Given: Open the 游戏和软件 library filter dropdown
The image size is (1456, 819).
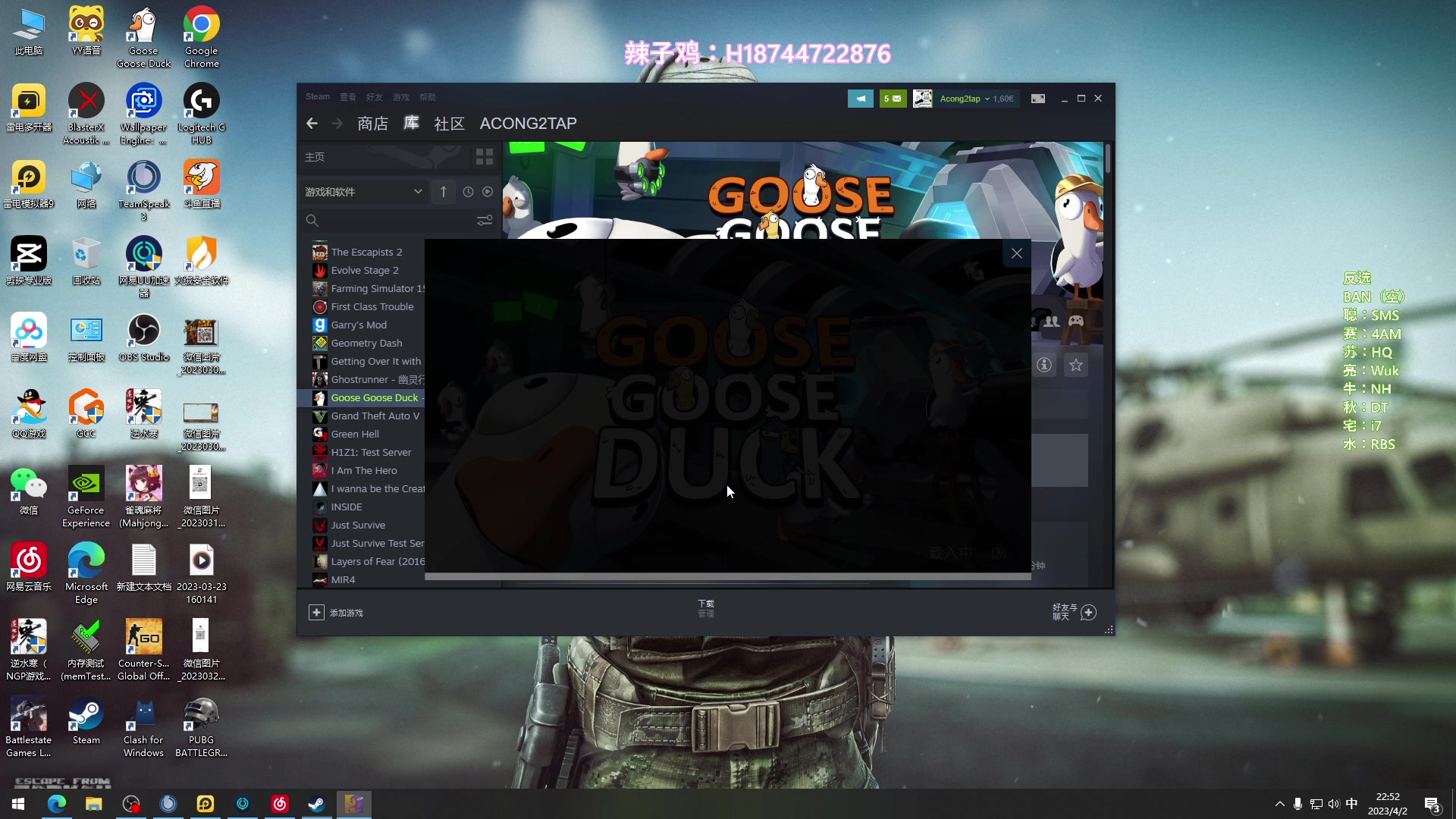Looking at the screenshot, I should (364, 192).
